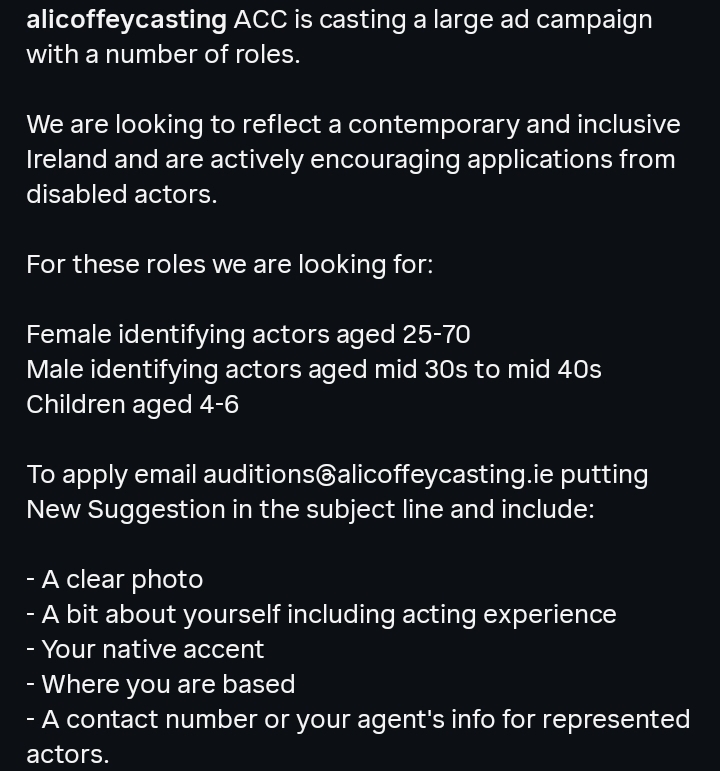The height and width of the screenshot is (771, 720).
Task: Click the 'Male identifying actors aged mid 30s' line
Action: point(314,370)
